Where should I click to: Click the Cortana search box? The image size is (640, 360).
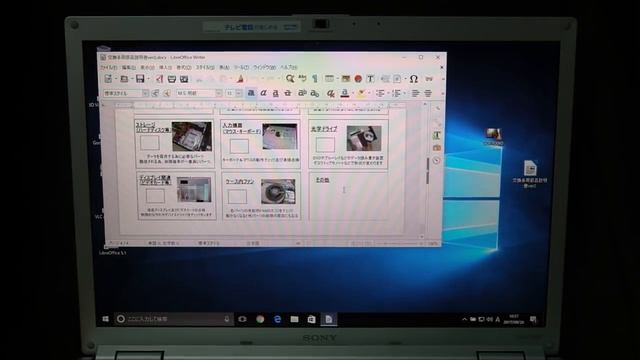point(174,319)
